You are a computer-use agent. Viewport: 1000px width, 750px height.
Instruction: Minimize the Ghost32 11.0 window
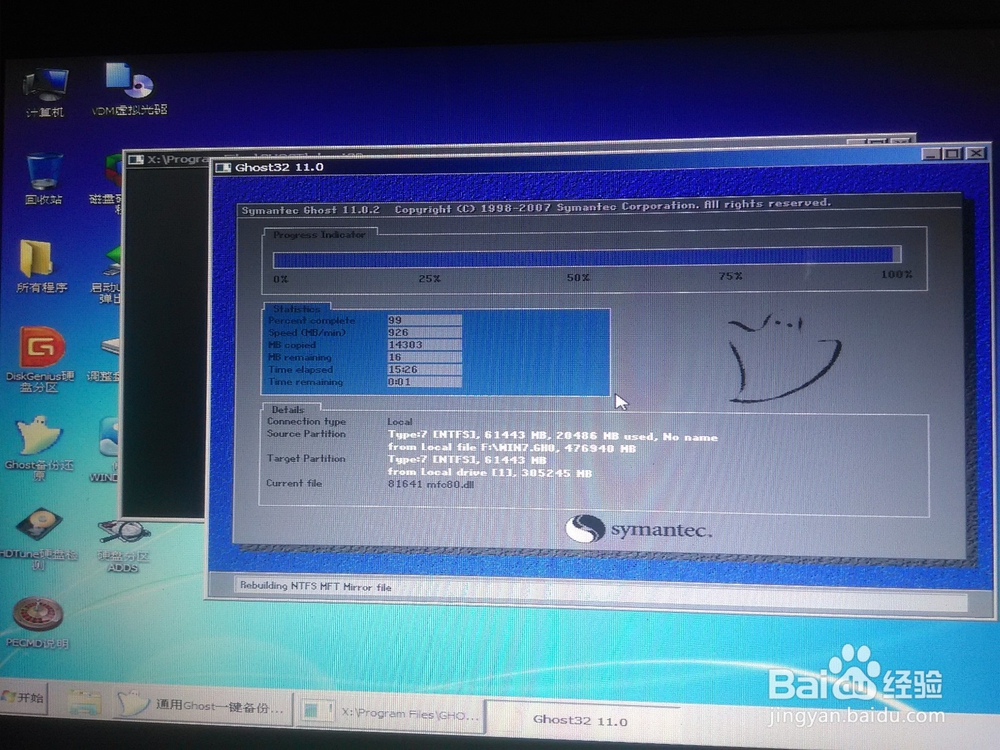[x=931, y=154]
